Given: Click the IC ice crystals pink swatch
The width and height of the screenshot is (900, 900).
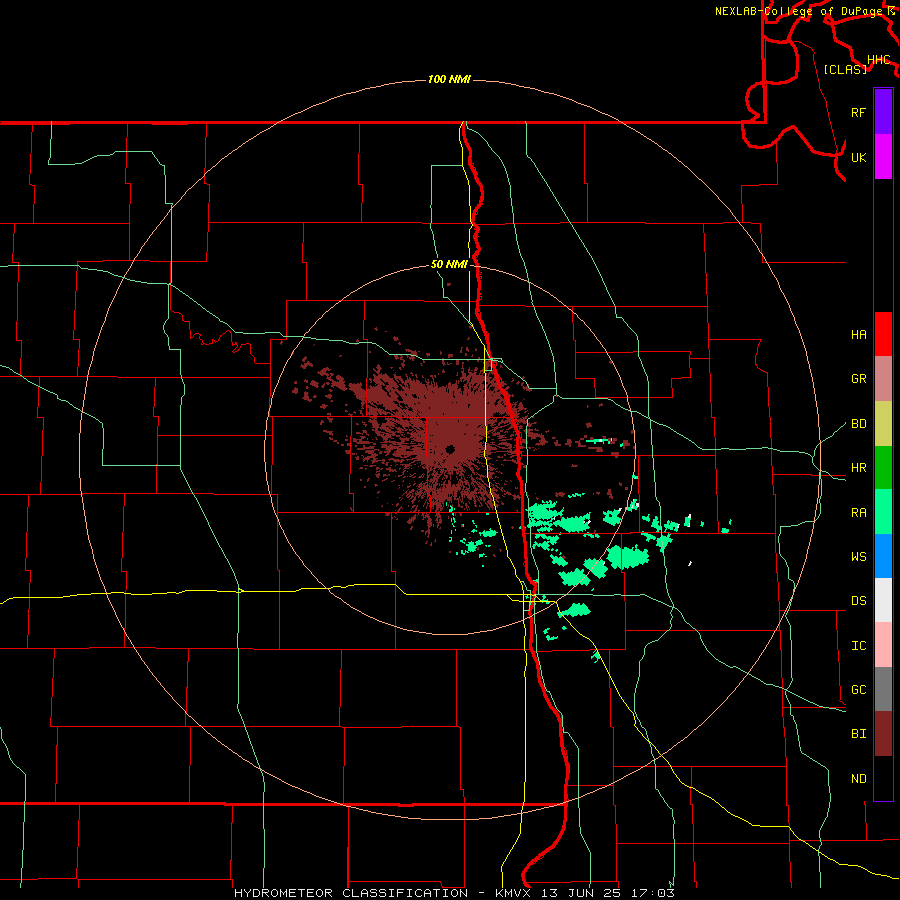Looking at the screenshot, I should point(883,645).
